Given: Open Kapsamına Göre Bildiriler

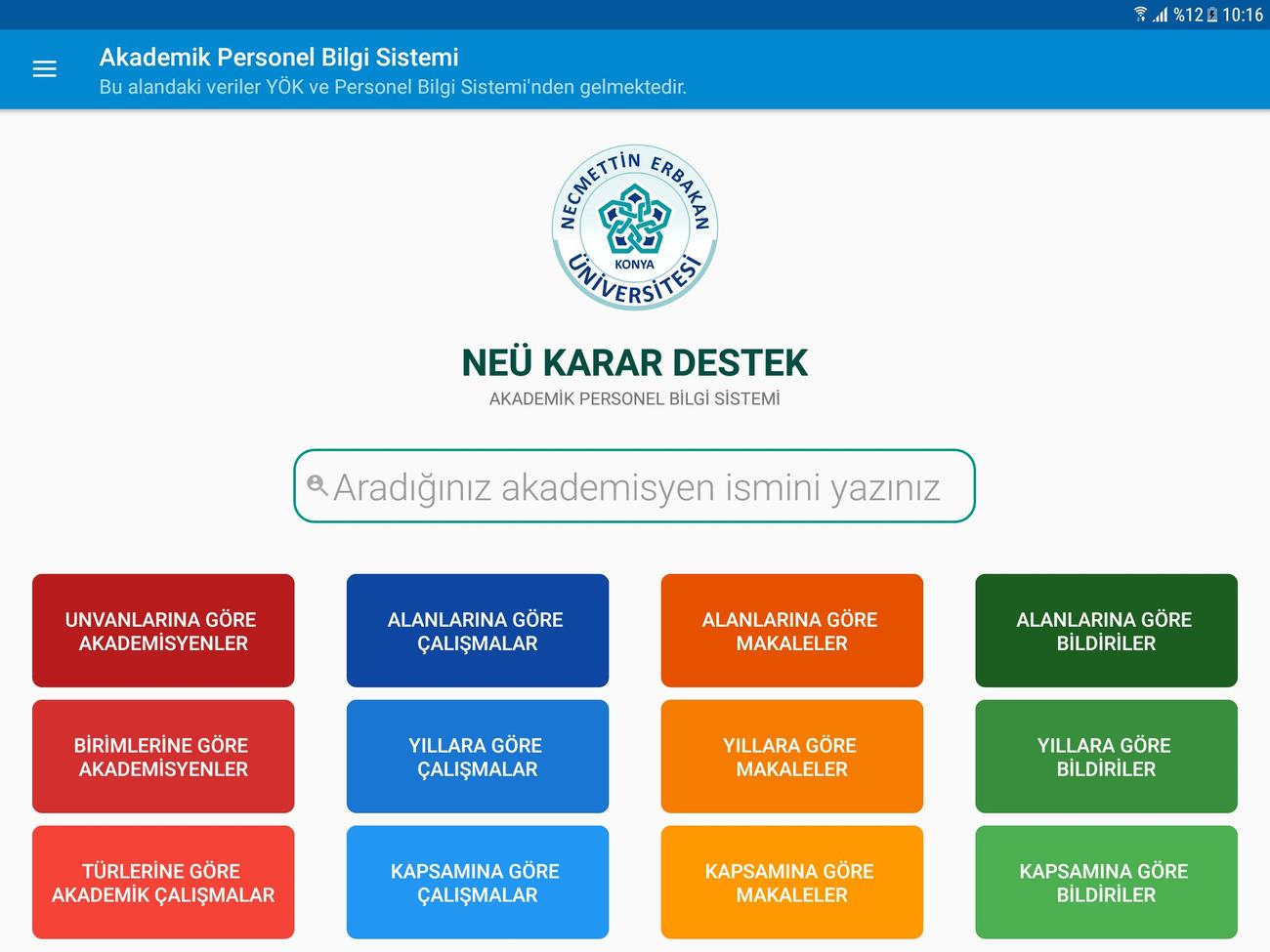Looking at the screenshot, I should [x=1106, y=883].
